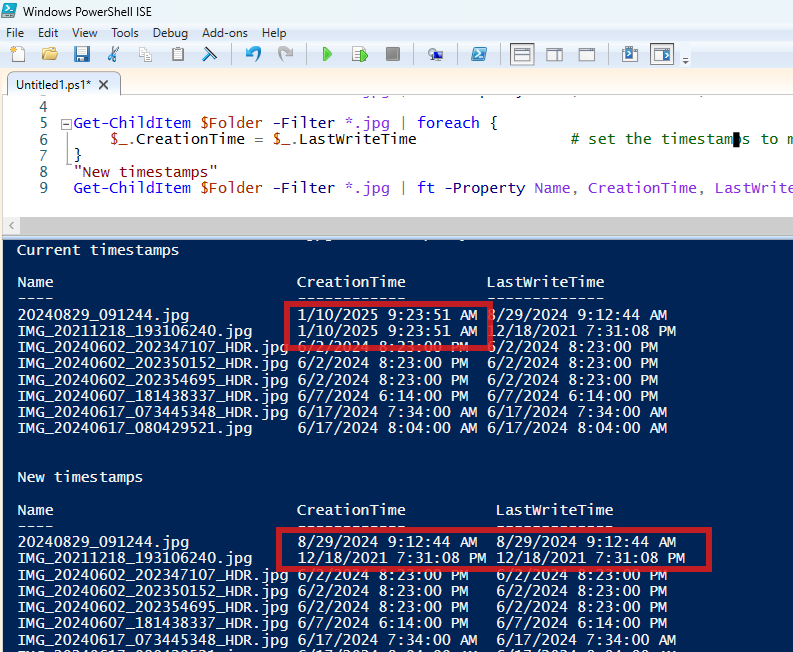
Task: Toggle Show Script Pane Right layout
Action: point(554,55)
